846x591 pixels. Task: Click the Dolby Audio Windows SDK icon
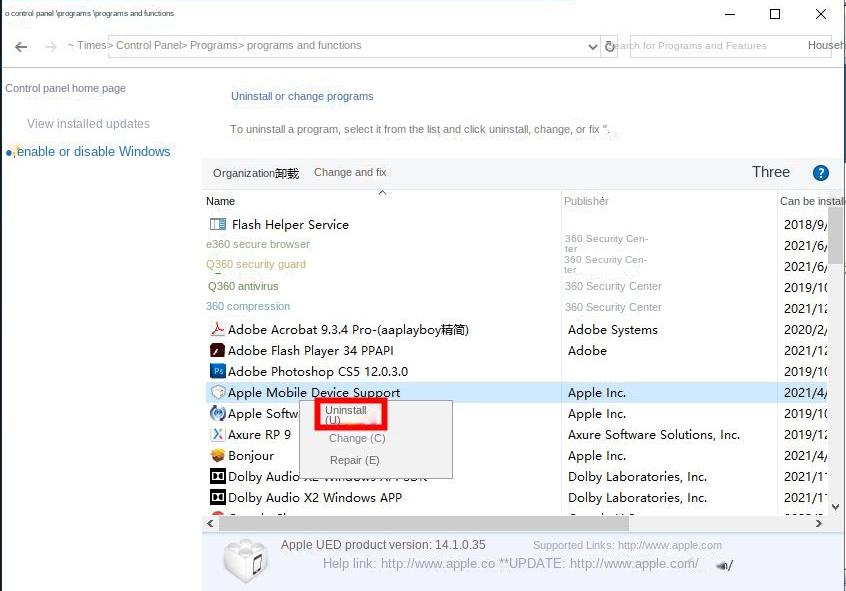(217, 476)
